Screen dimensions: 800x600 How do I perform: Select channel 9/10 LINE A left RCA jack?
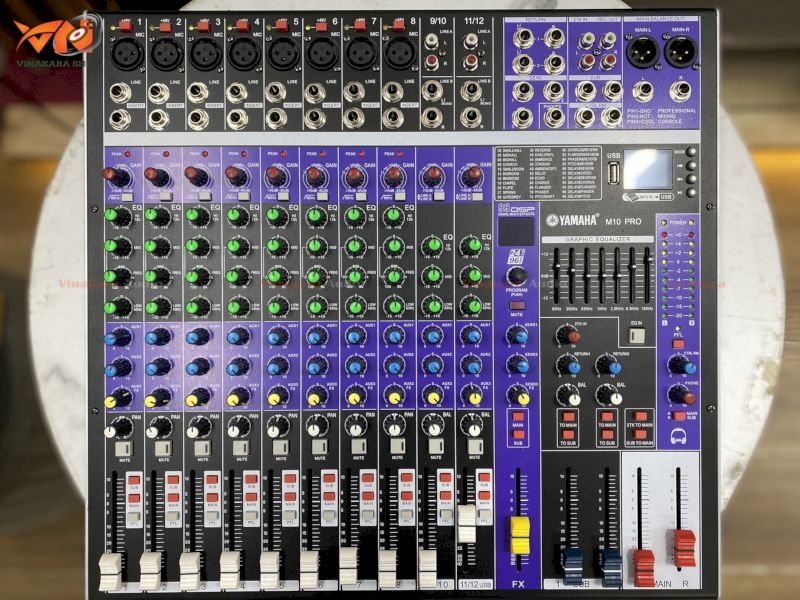432,41
